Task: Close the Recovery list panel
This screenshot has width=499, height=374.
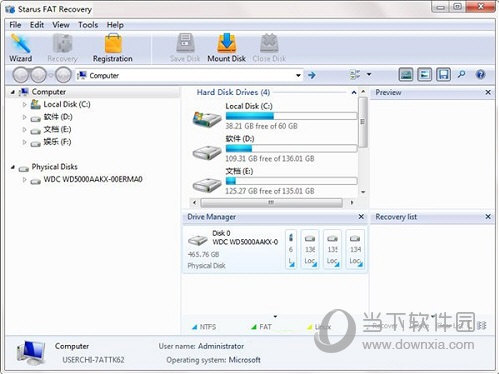Action: click(x=488, y=217)
